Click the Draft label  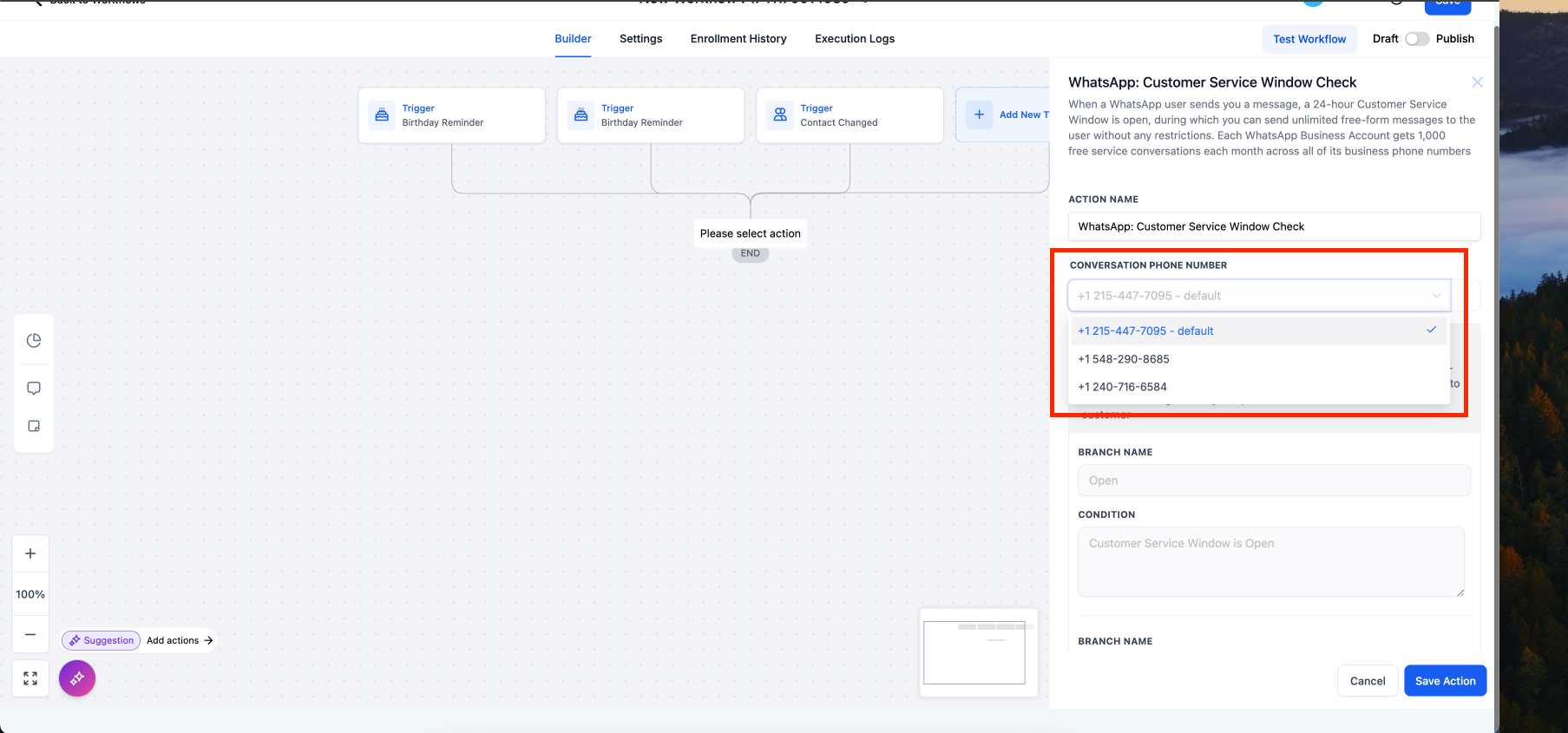(x=1385, y=39)
